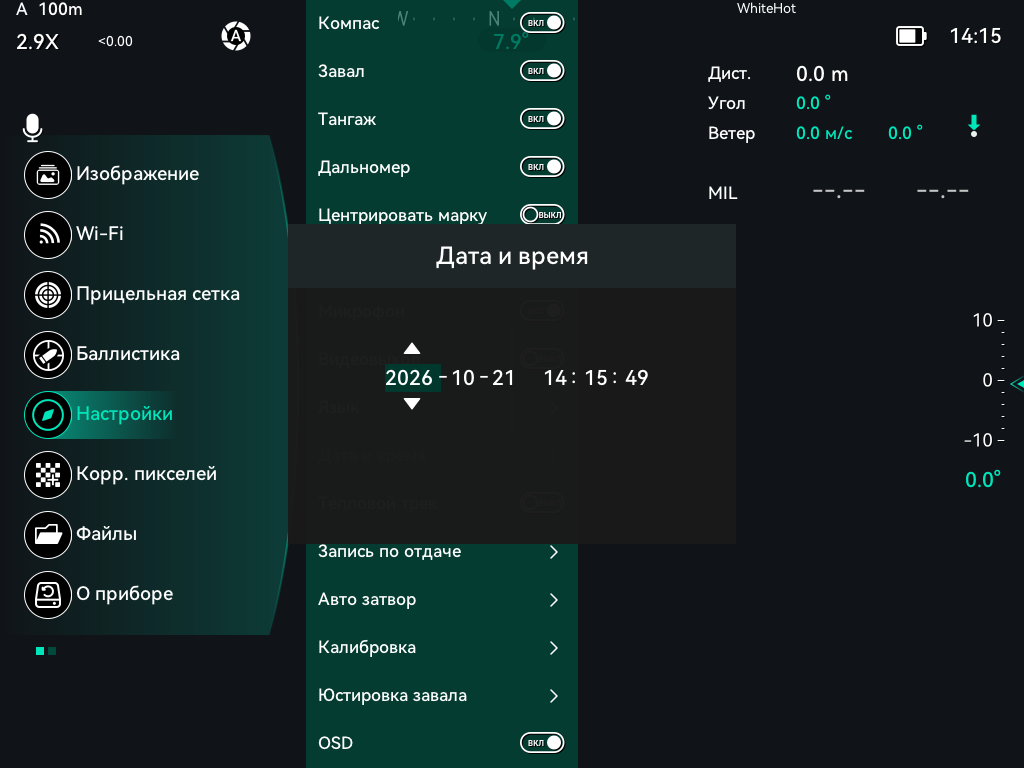Click the MIL label
The image size is (1024, 768).
coord(722,193)
